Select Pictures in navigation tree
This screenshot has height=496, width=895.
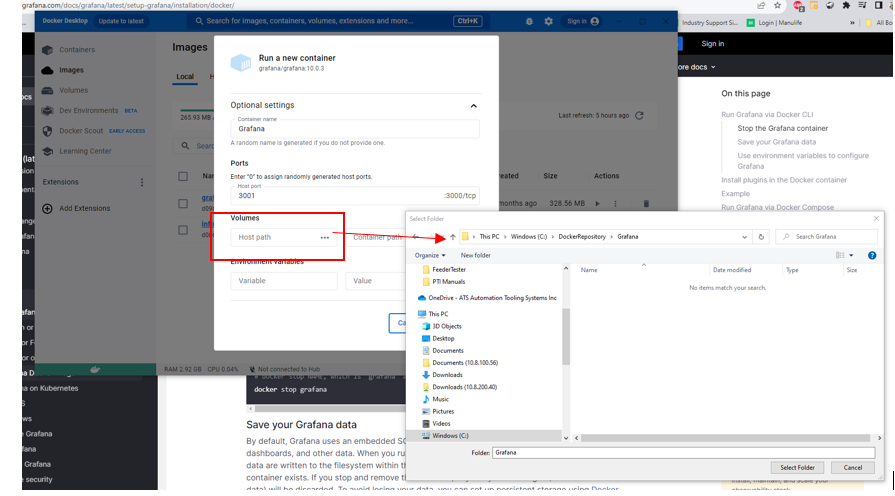pos(438,412)
